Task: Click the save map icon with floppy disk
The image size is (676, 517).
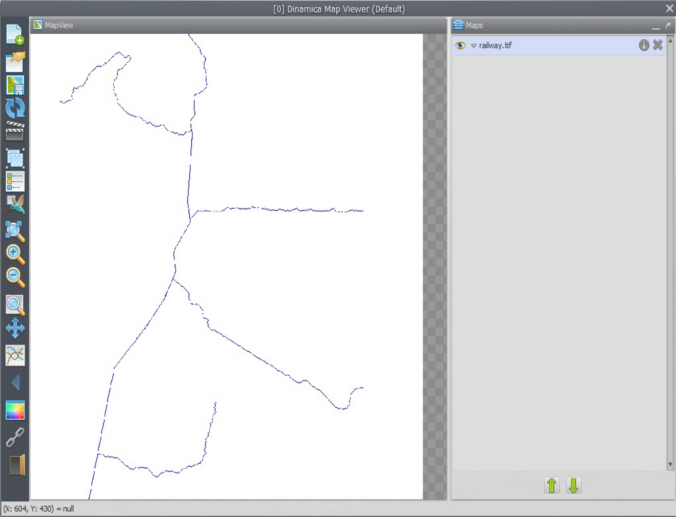Action: 15,85
